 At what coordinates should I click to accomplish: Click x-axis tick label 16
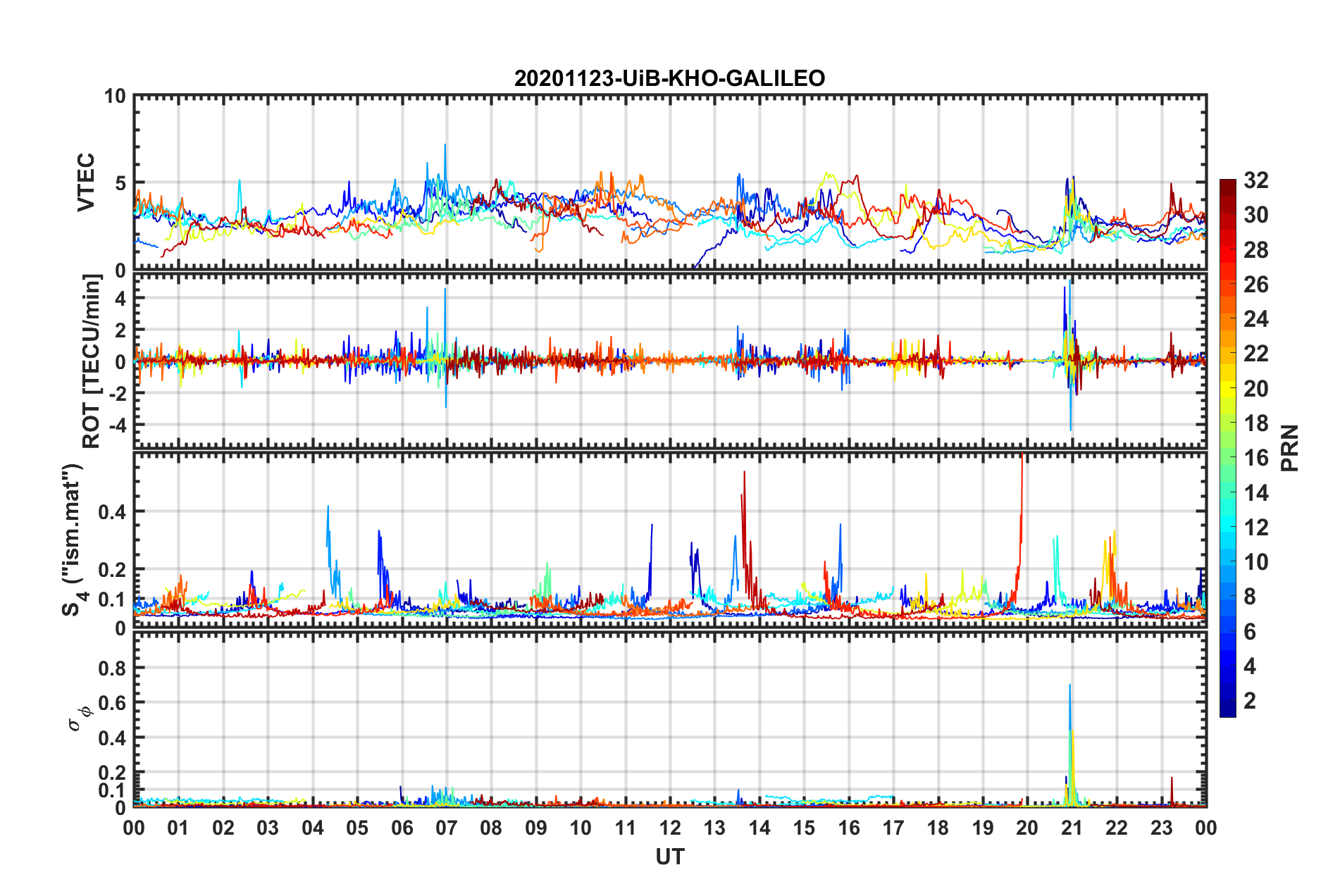coord(849,828)
